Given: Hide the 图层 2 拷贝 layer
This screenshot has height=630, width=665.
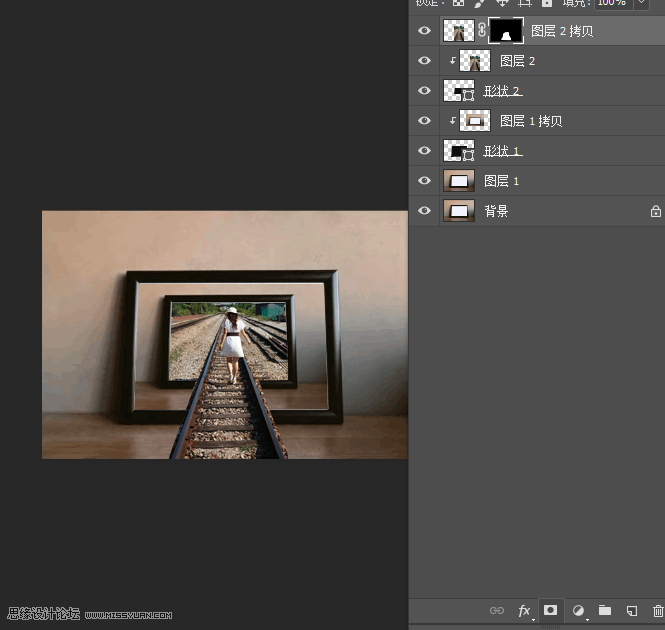Looking at the screenshot, I should pos(424,31).
